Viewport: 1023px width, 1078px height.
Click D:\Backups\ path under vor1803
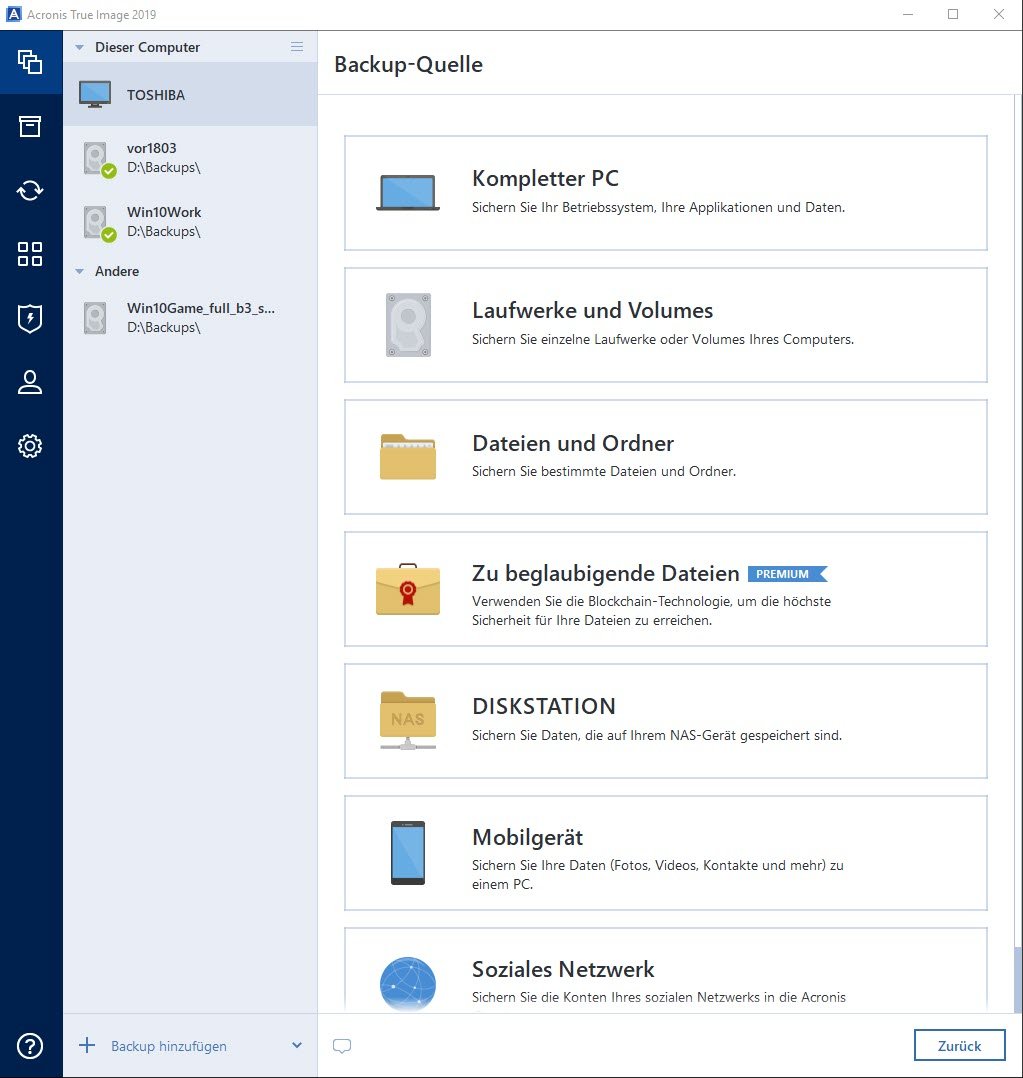[x=164, y=168]
